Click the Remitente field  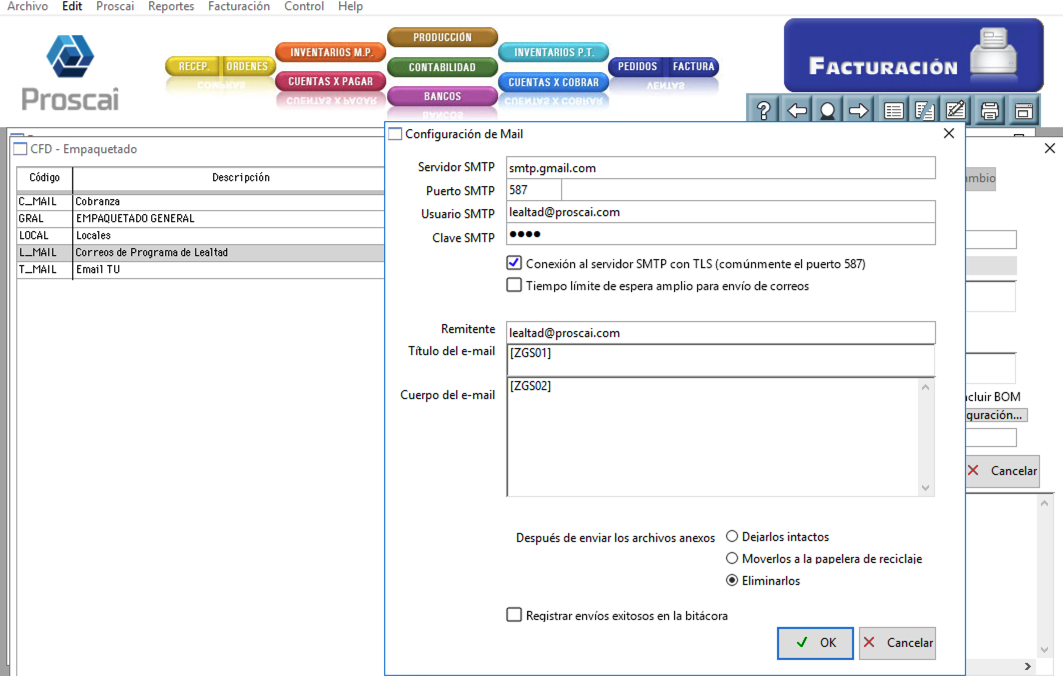720,332
